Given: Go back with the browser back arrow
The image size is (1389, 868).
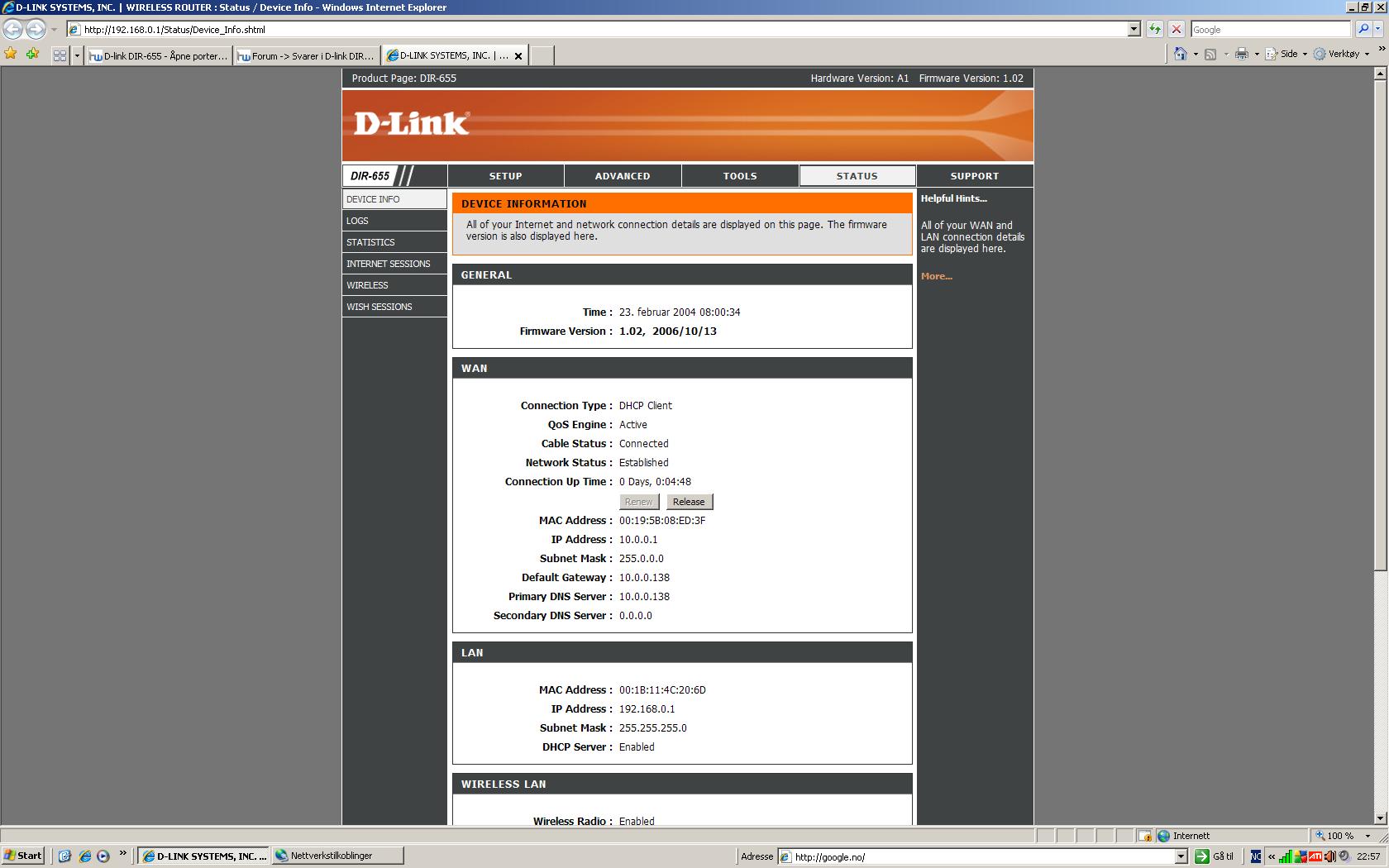Looking at the screenshot, I should click(x=12, y=29).
